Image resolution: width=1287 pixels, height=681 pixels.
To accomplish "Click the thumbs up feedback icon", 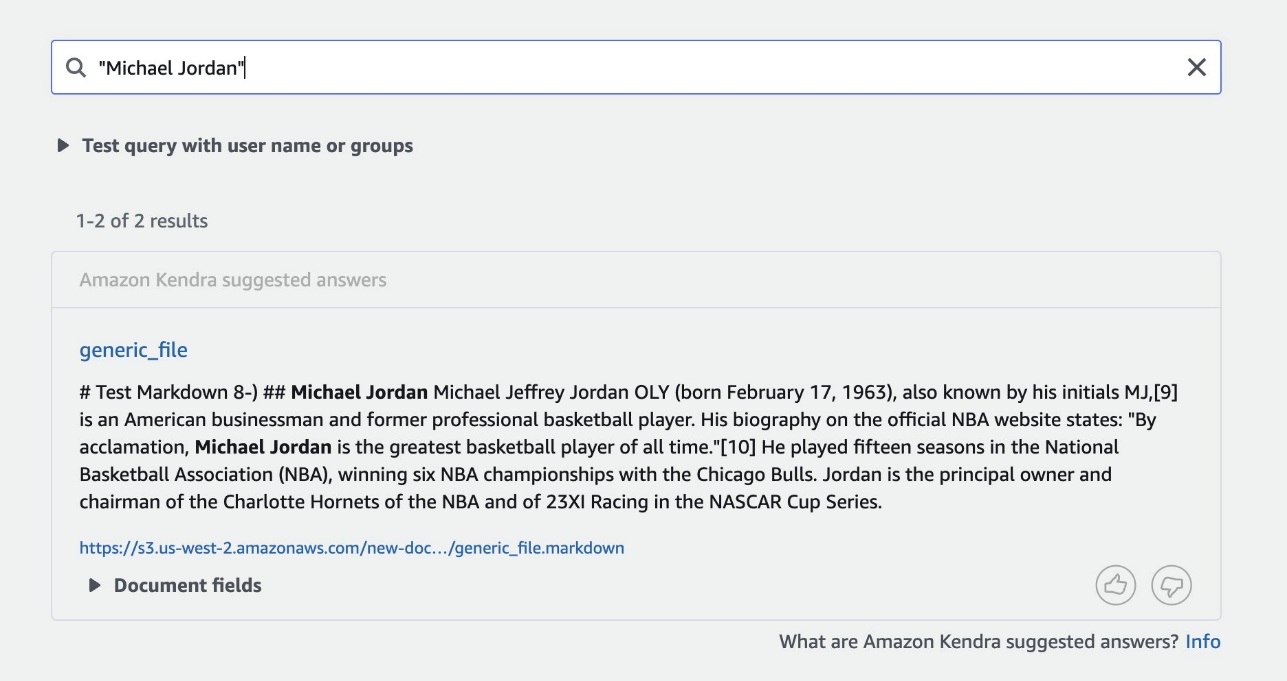I will pyautogui.click(x=1116, y=585).
